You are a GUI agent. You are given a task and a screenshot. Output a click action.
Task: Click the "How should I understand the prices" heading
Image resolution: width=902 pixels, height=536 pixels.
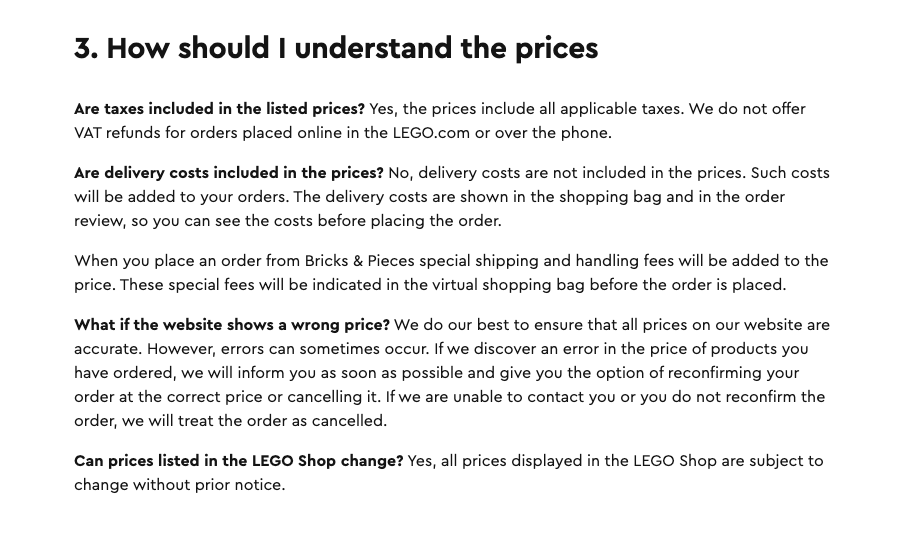[336, 49]
